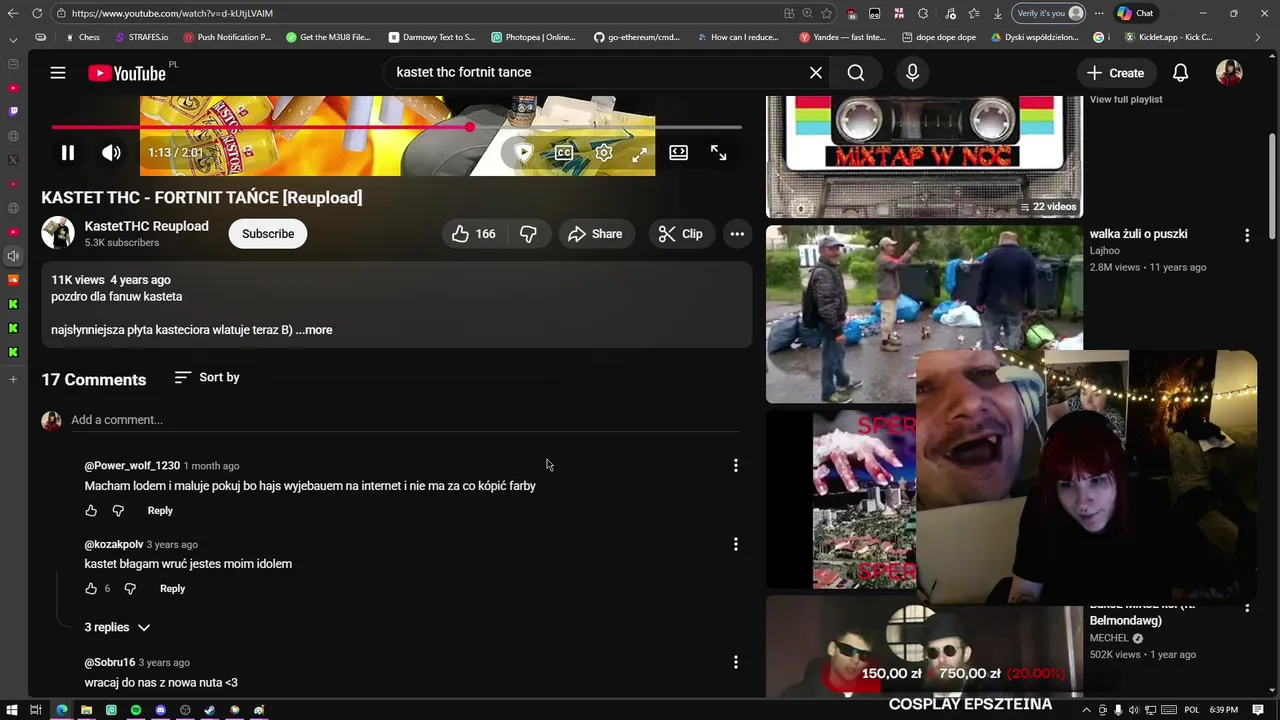This screenshot has width=1280, height=720.
Task: Reply to kozakpolv comment
Action: click(x=172, y=589)
